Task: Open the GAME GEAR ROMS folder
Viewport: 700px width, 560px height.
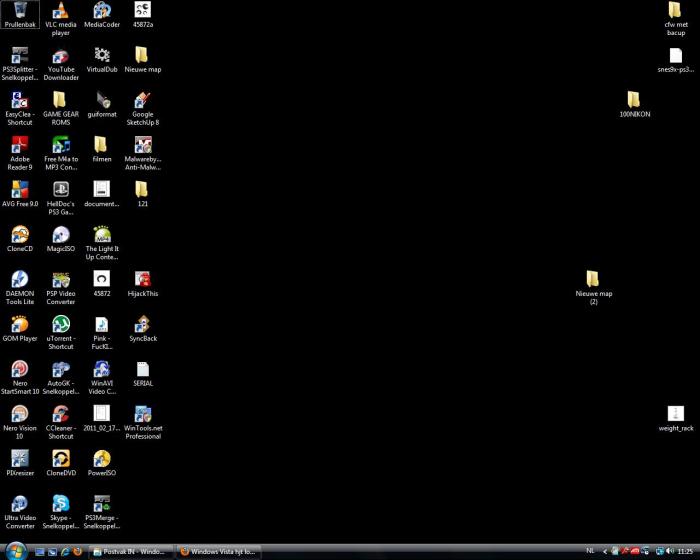Action: click(x=60, y=100)
